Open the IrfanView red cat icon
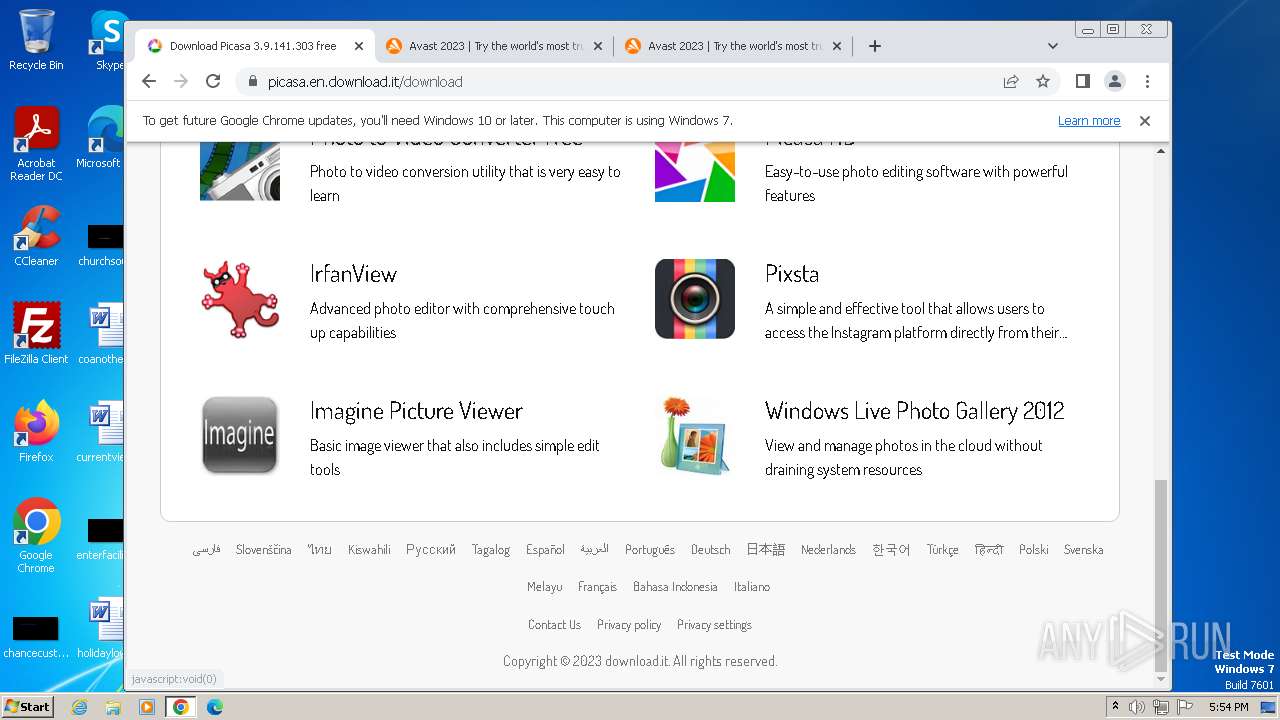Viewport: 1280px width, 720px height. (x=240, y=299)
